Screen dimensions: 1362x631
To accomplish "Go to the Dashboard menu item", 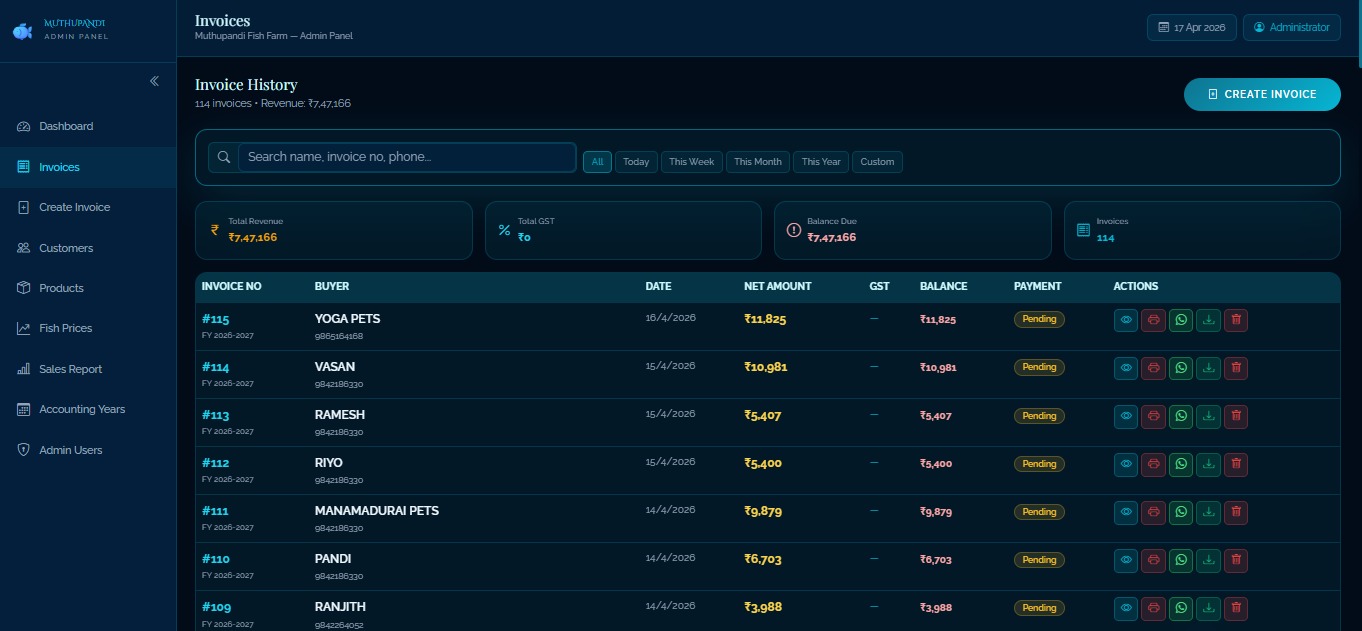I will (66, 126).
